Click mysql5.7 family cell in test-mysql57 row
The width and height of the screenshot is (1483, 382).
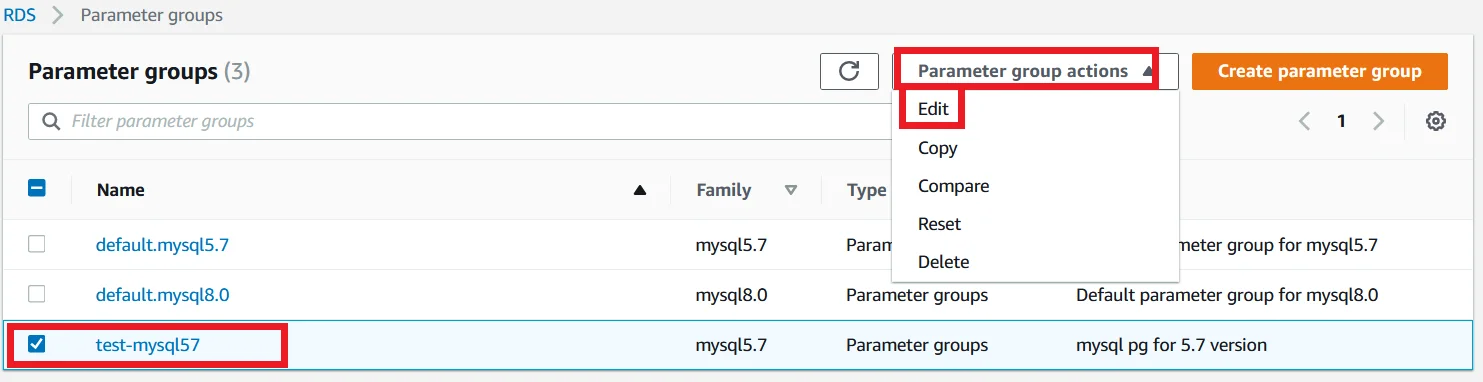[x=731, y=345]
